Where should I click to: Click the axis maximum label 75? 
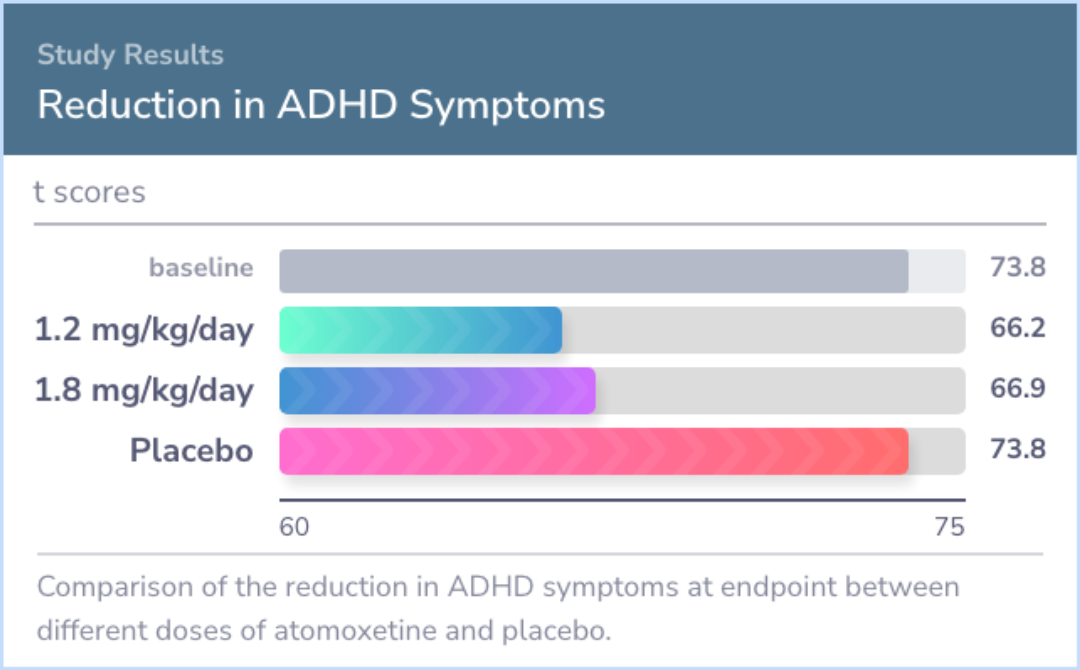pyautogui.click(x=950, y=527)
